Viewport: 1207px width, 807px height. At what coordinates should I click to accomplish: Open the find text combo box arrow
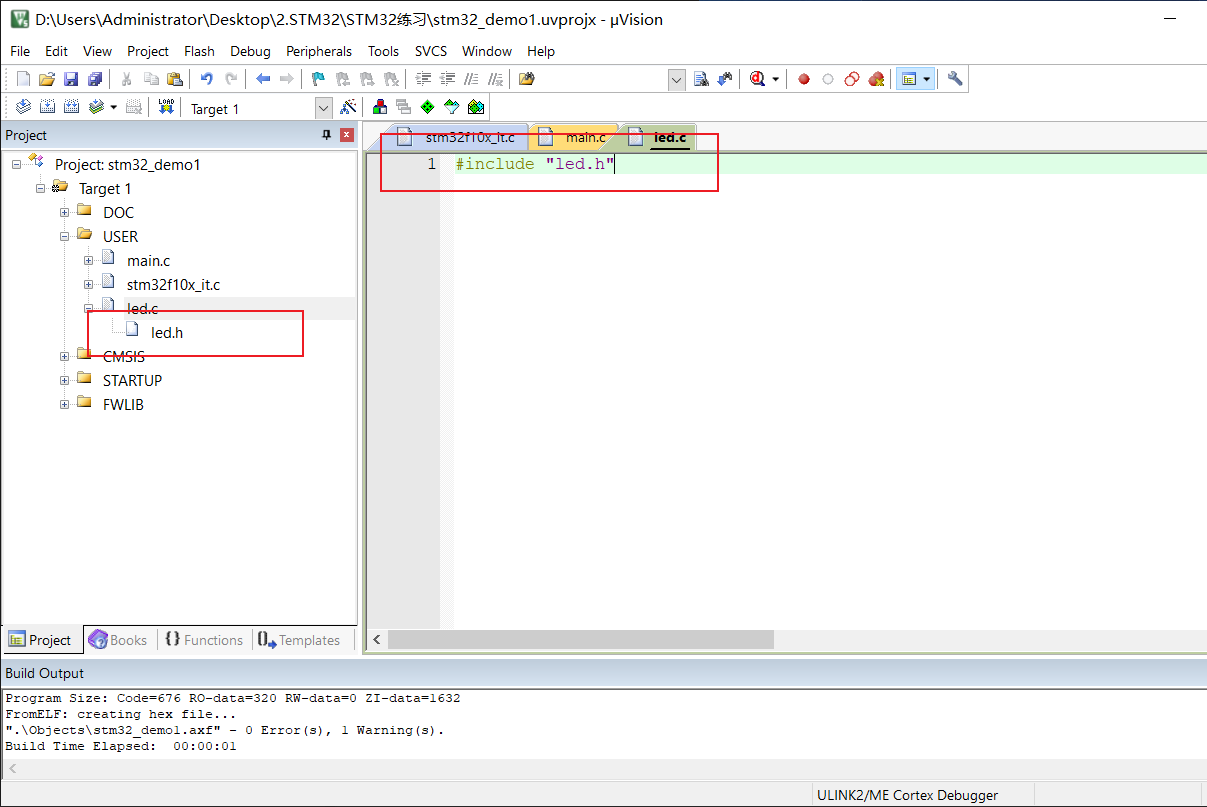pyautogui.click(x=677, y=80)
